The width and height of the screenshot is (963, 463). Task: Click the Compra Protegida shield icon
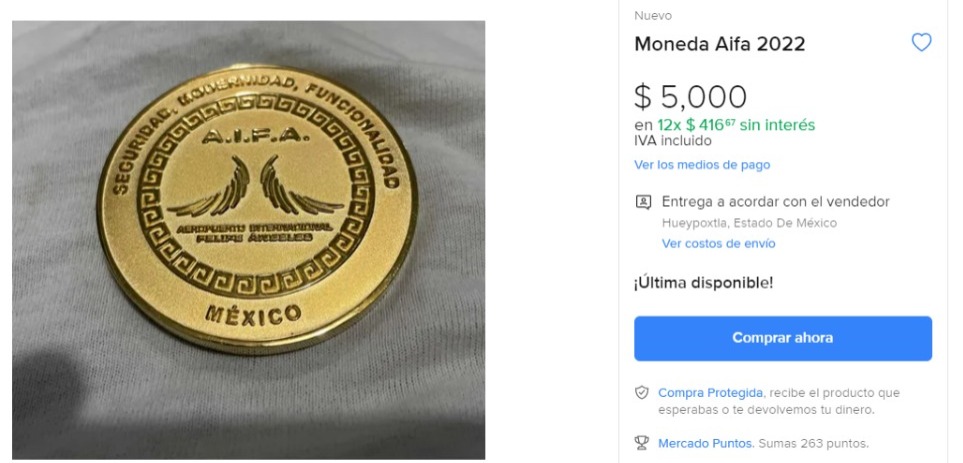click(x=642, y=393)
